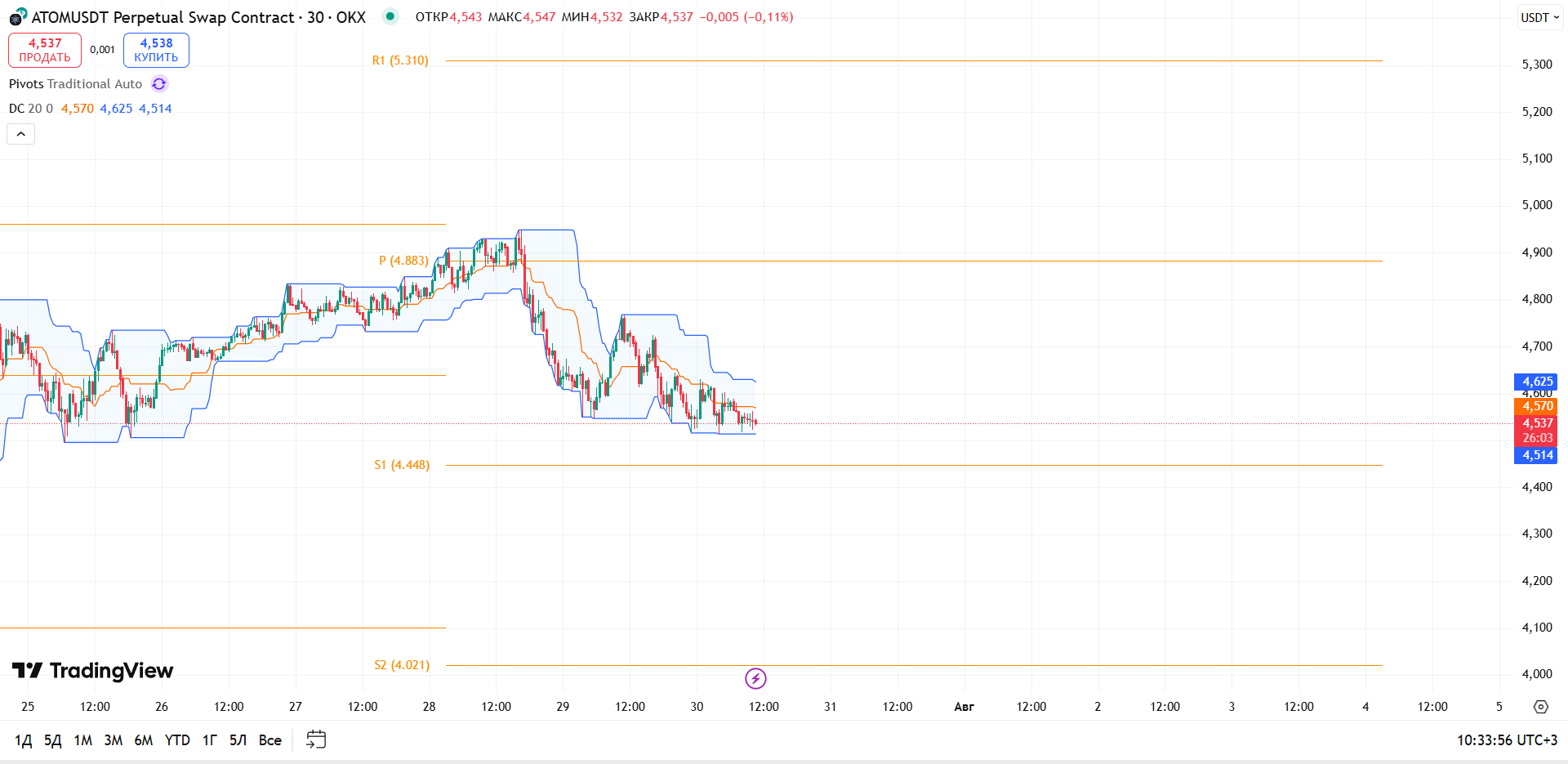Switch to the YTD range
Screen dimensions: 1568x764
(x=177, y=740)
